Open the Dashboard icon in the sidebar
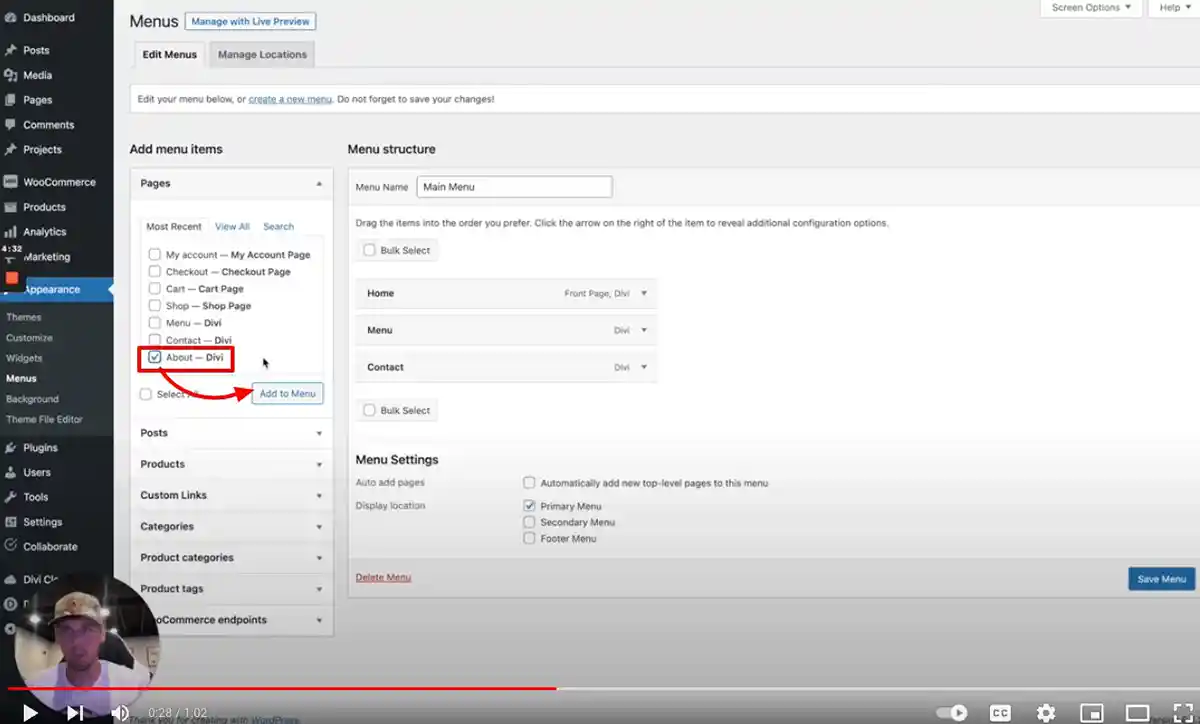 [10, 18]
